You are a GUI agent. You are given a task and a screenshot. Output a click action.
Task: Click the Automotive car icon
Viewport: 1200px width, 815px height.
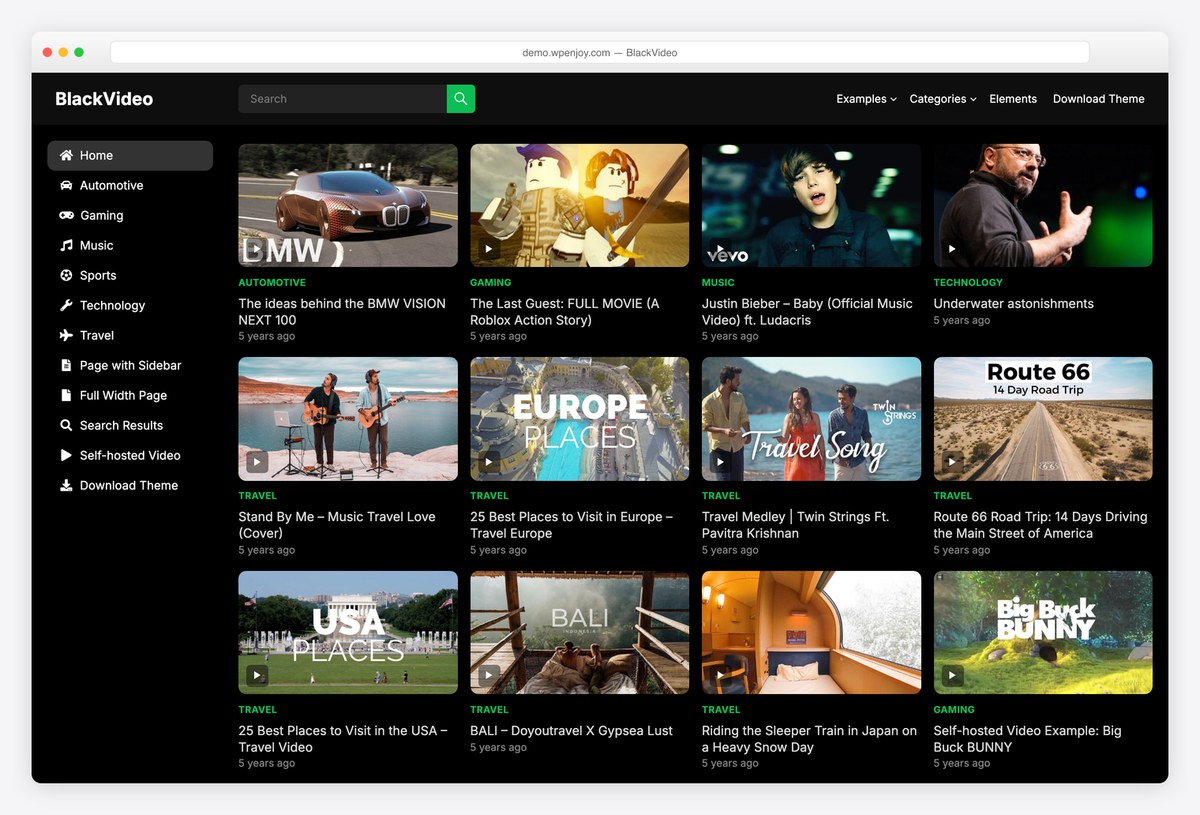coord(66,185)
